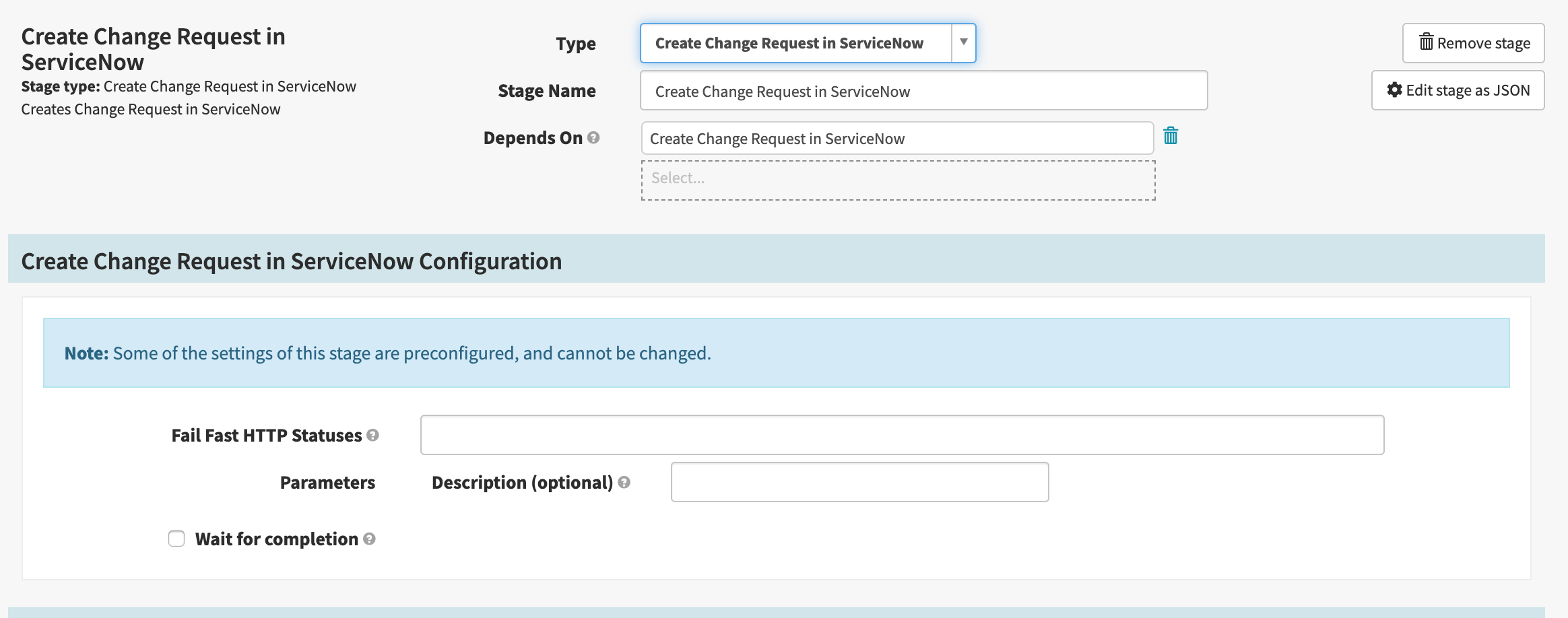Click the selected Type value Create Change Request

tap(789, 43)
